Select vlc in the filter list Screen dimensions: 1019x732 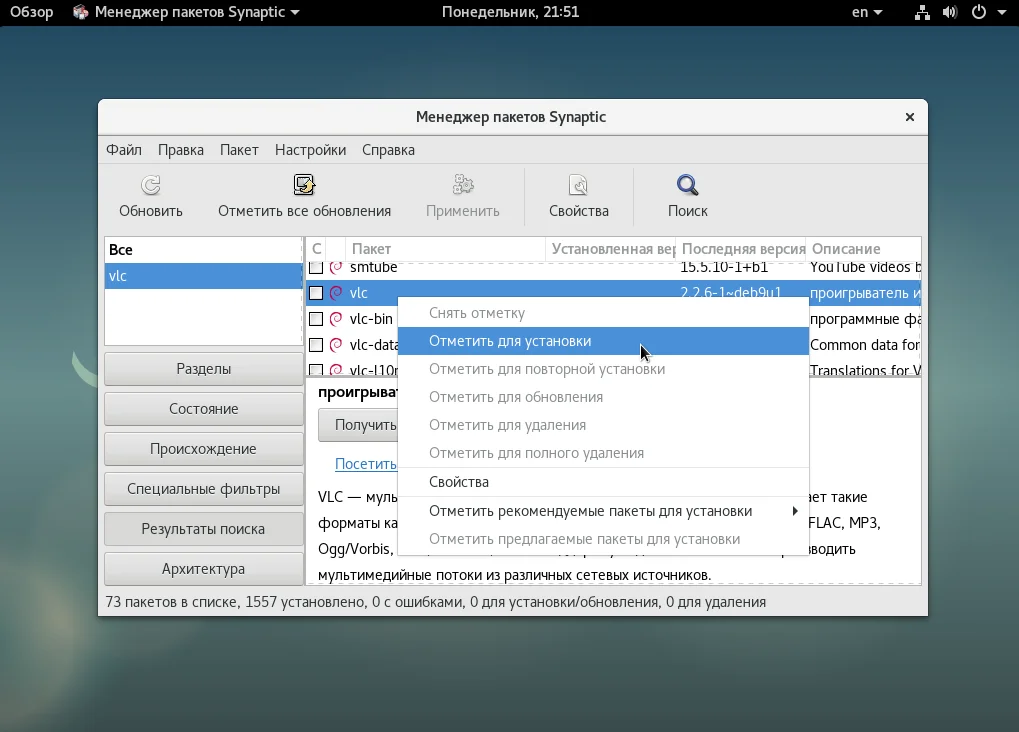203,276
